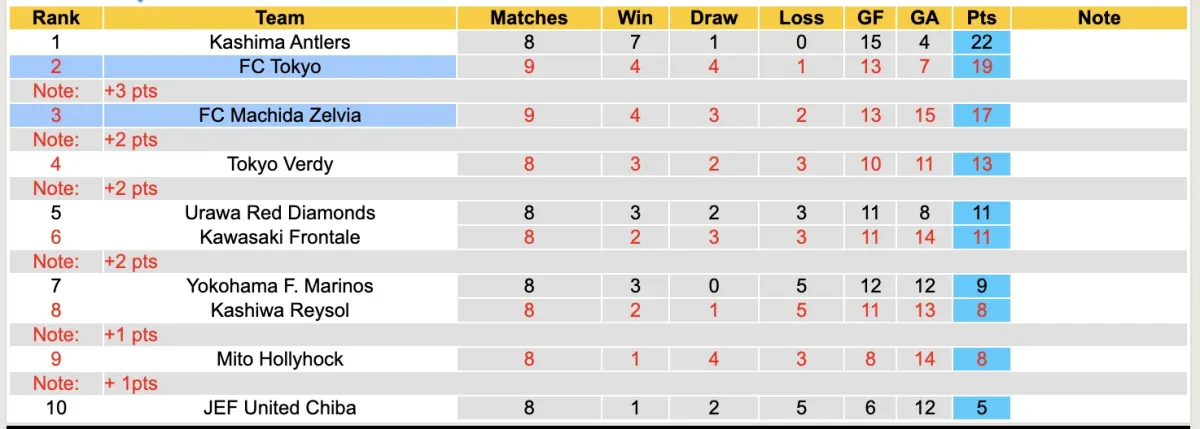
Task: Select Yokohama F. Marinos team cell
Action: point(280,286)
